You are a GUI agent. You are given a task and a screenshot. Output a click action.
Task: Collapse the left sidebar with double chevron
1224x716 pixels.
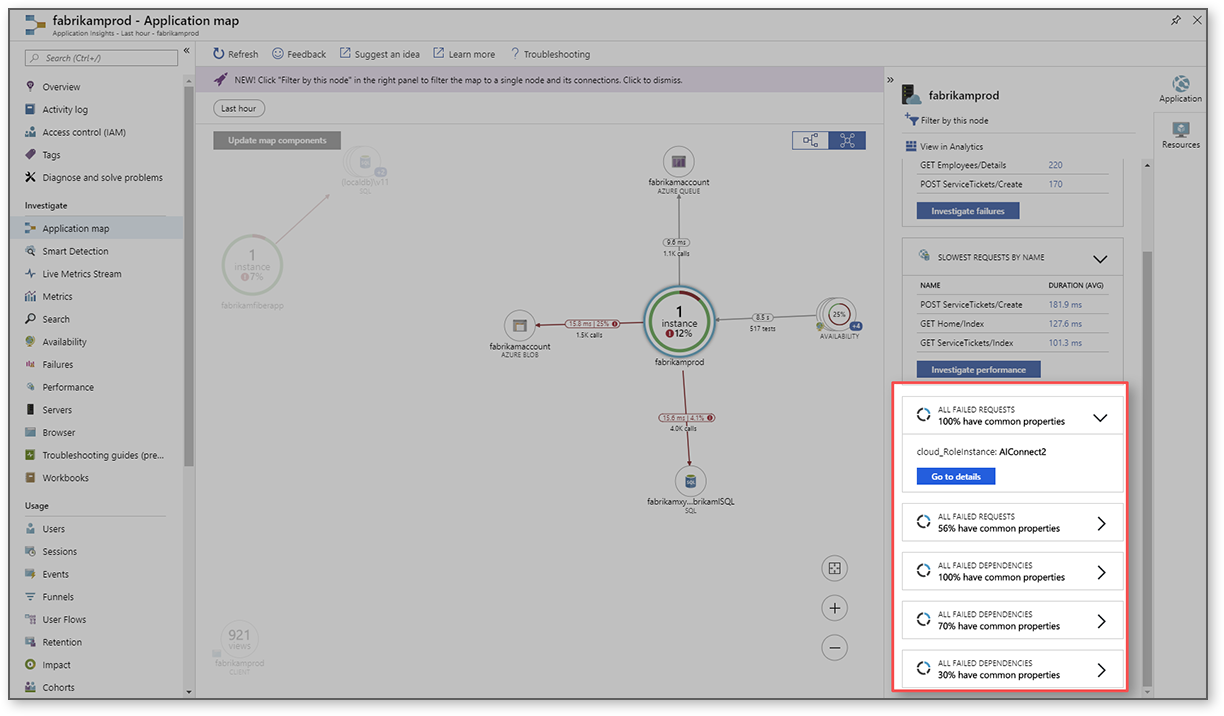pos(186,51)
